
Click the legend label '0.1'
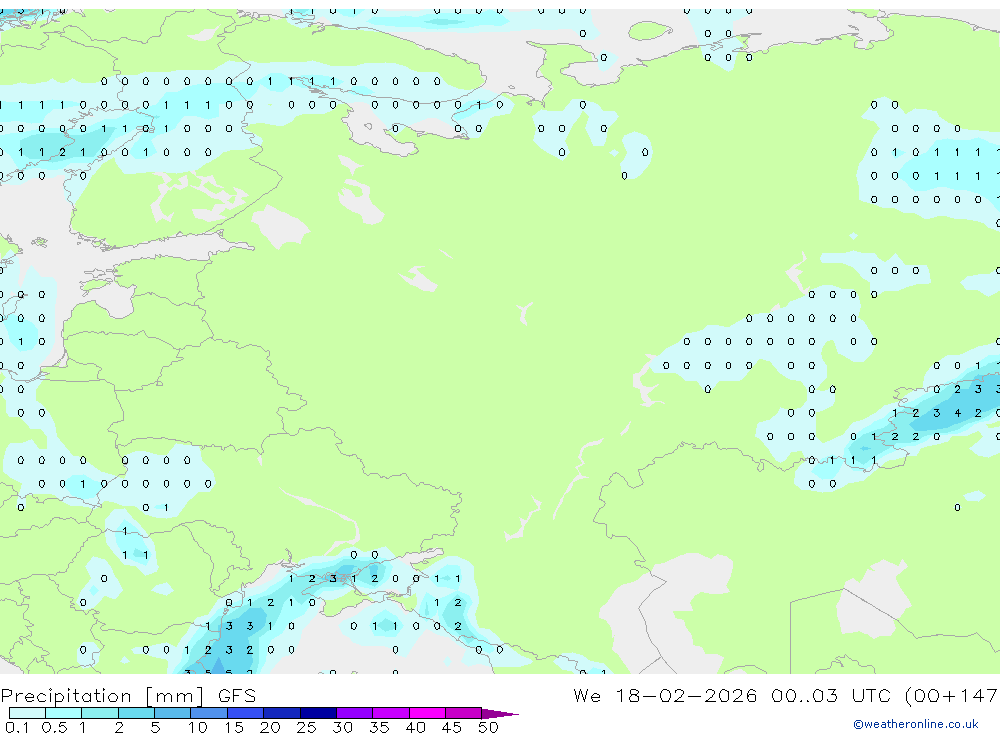click(17, 727)
